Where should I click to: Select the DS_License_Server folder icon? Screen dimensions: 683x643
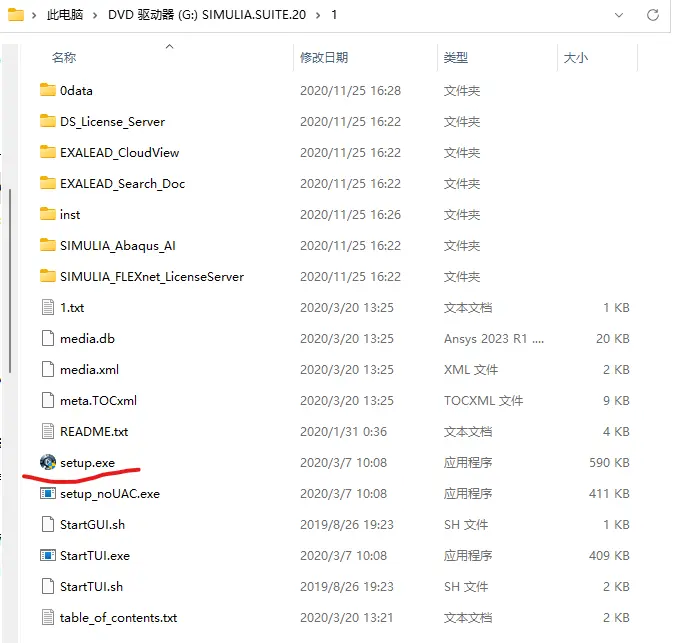pos(47,121)
